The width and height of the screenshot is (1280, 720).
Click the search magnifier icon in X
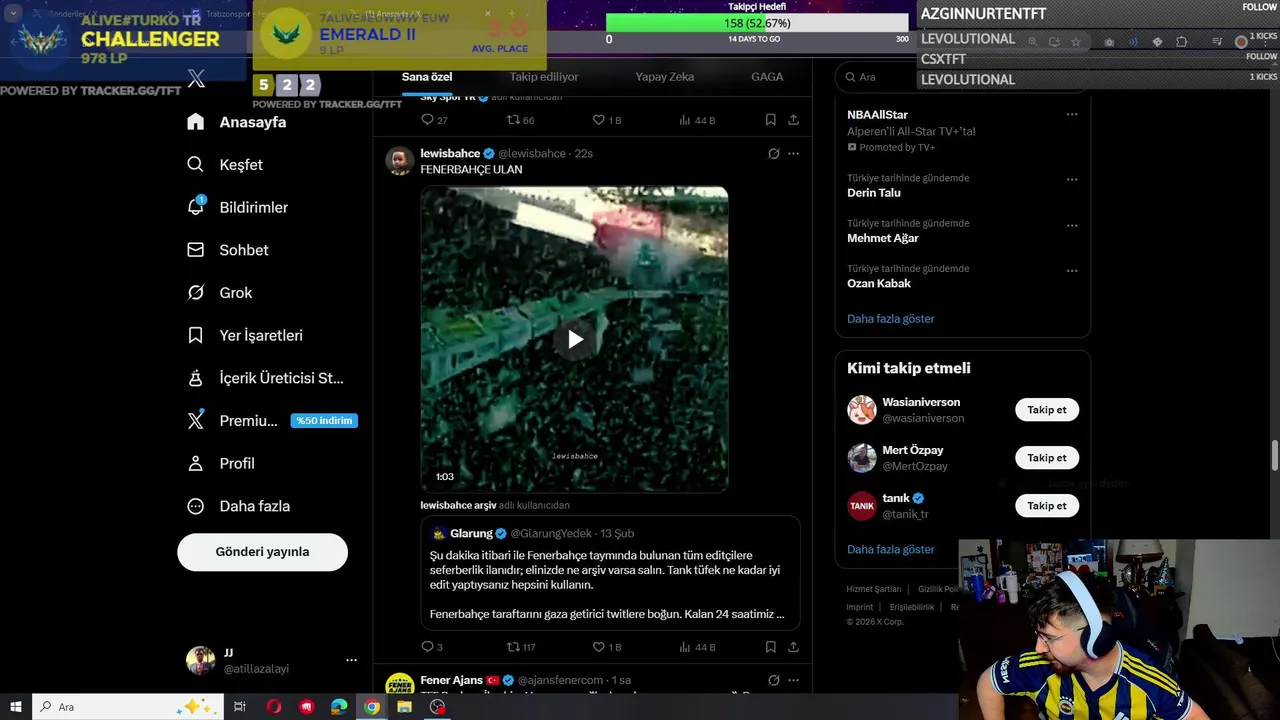pos(850,77)
